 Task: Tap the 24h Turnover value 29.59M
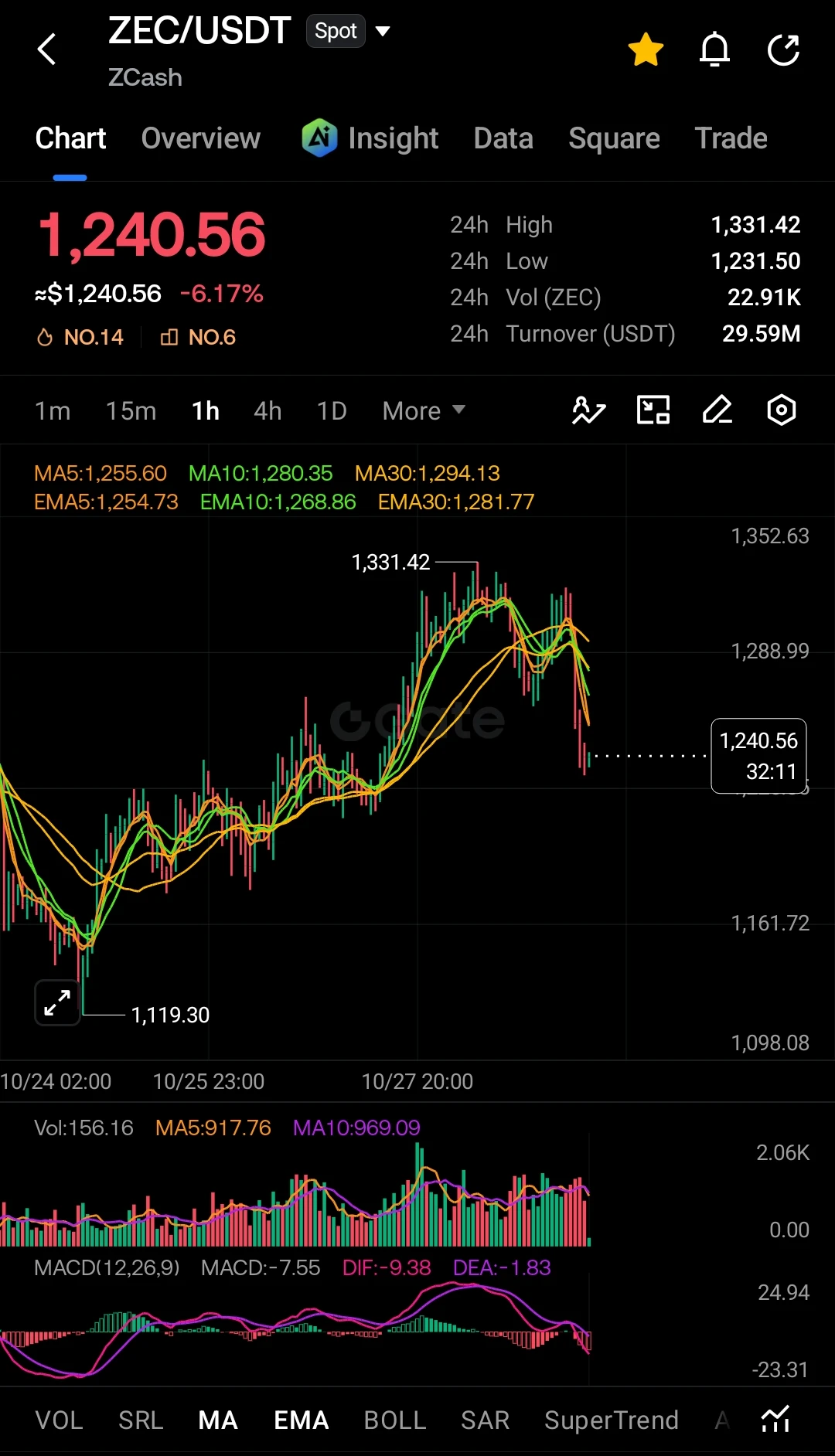(x=762, y=334)
